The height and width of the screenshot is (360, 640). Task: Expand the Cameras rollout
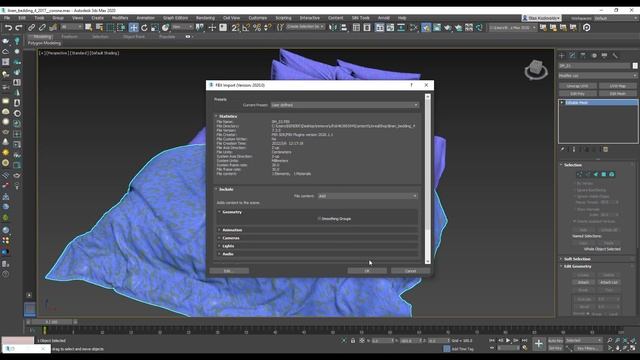tap(220, 238)
